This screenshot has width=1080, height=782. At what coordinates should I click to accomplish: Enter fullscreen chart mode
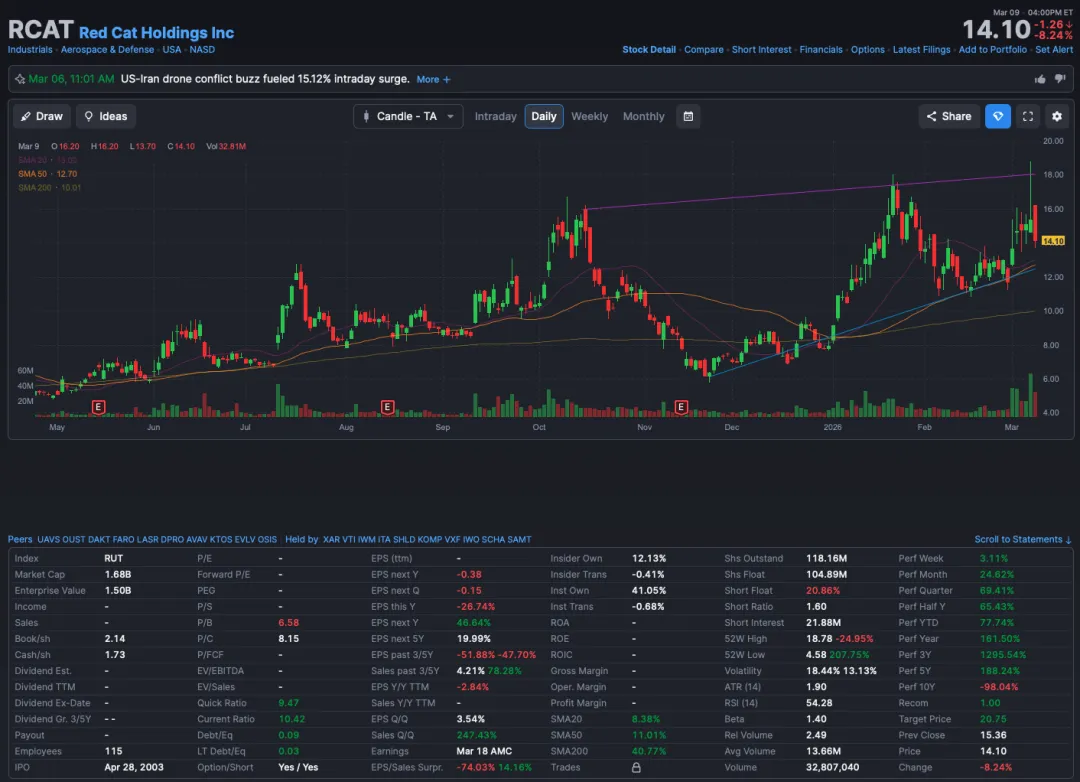click(1028, 116)
